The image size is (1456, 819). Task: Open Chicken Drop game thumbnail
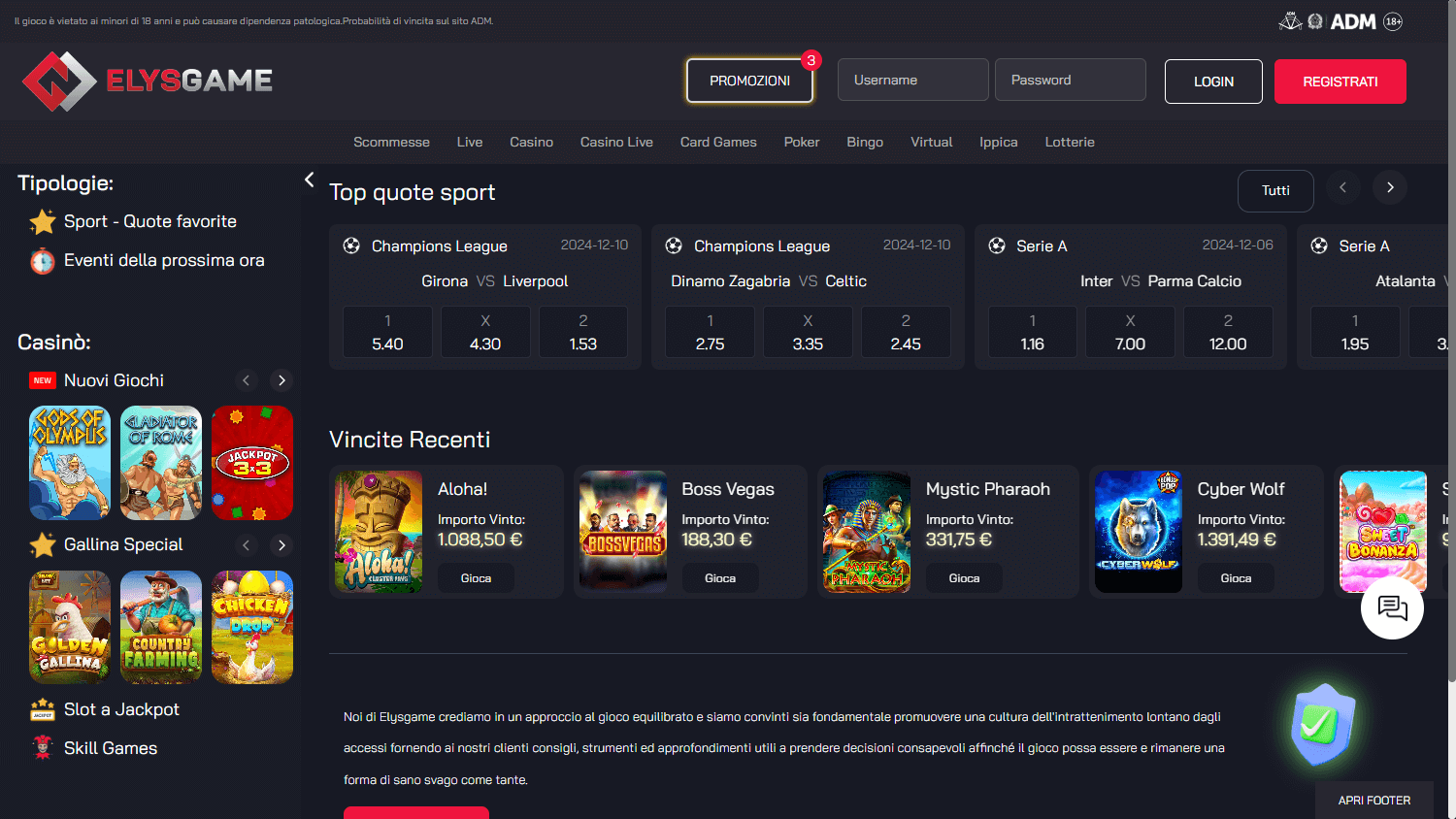tap(252, 628)
